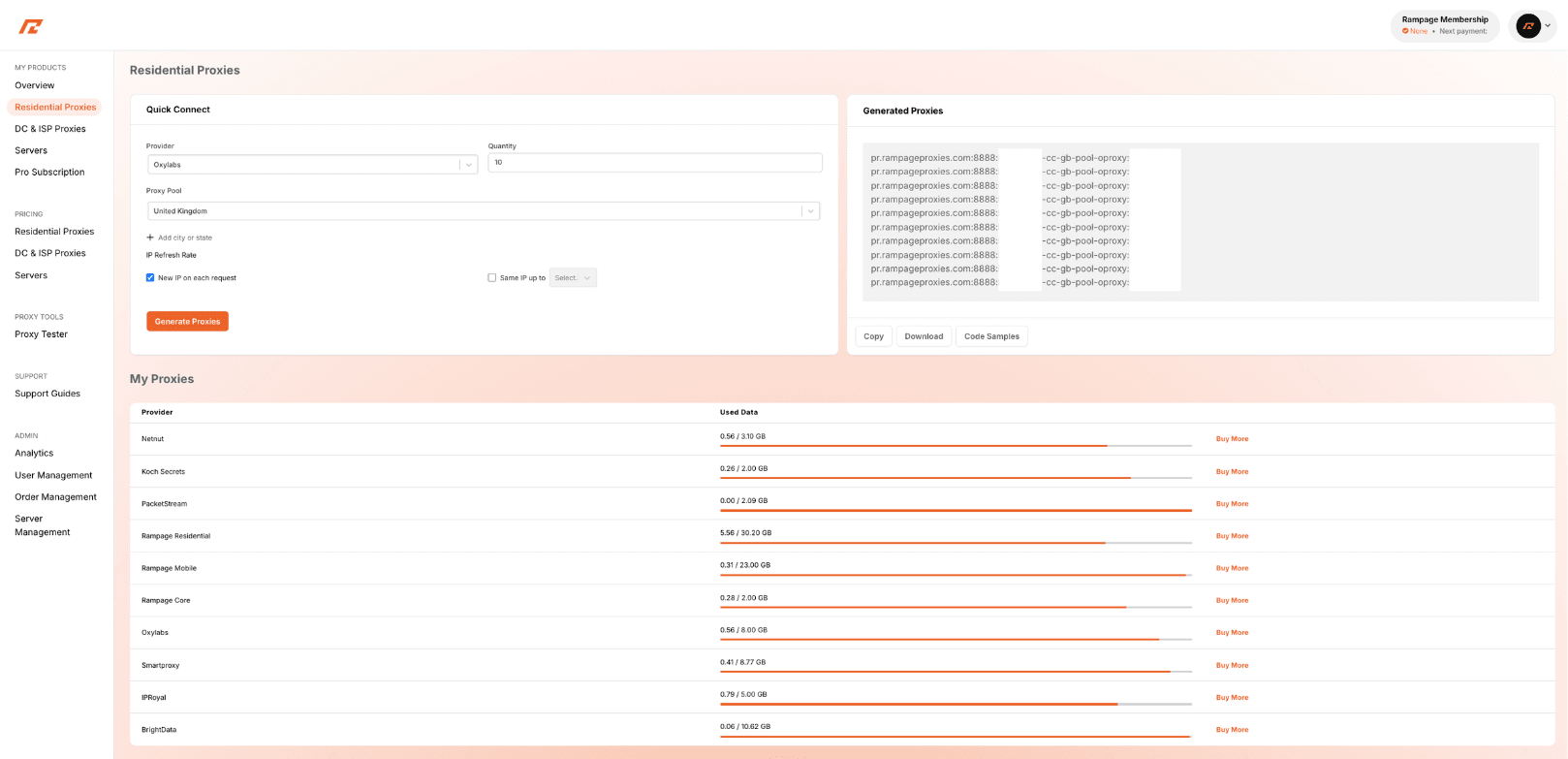
Task: Expand the account menu chevron
Action: (x=1548, y=26)
